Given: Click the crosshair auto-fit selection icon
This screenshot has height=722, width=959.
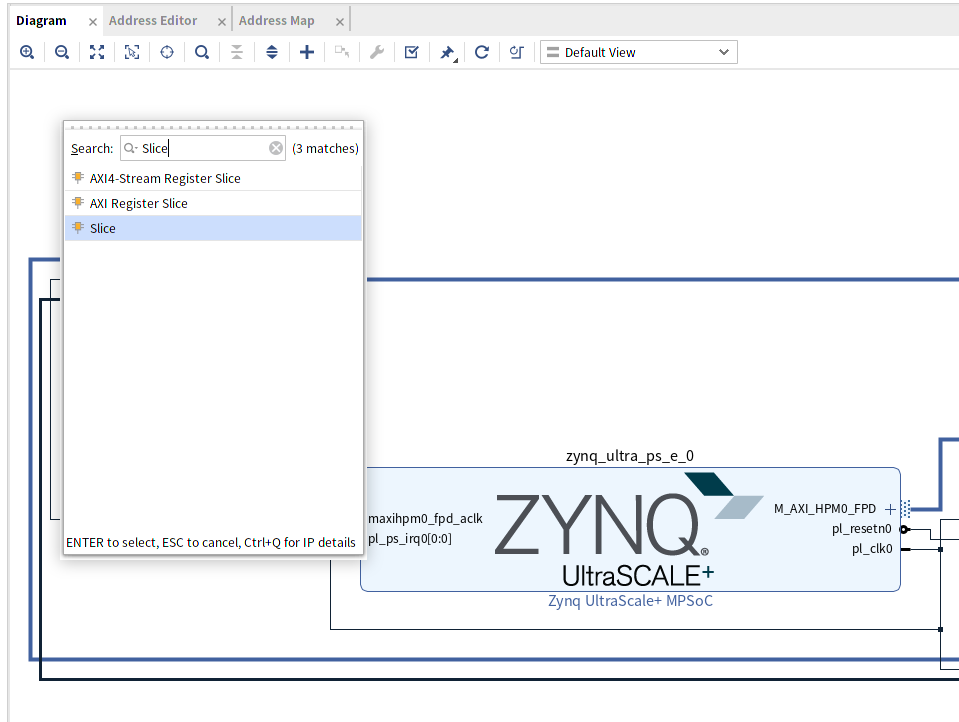Looking at the screenshot, I should [x=167, y=52].
